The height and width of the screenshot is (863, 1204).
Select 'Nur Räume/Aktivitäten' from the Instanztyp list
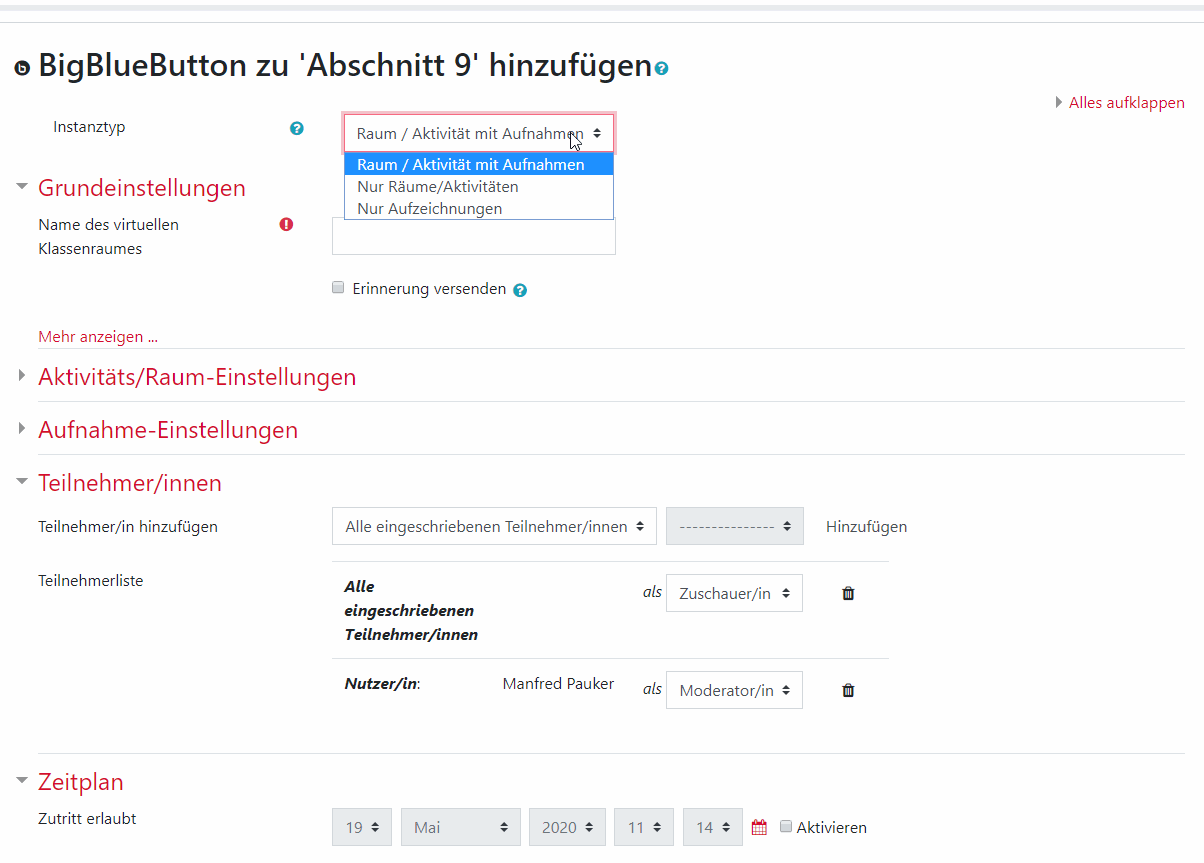click(x=437, y=186)
